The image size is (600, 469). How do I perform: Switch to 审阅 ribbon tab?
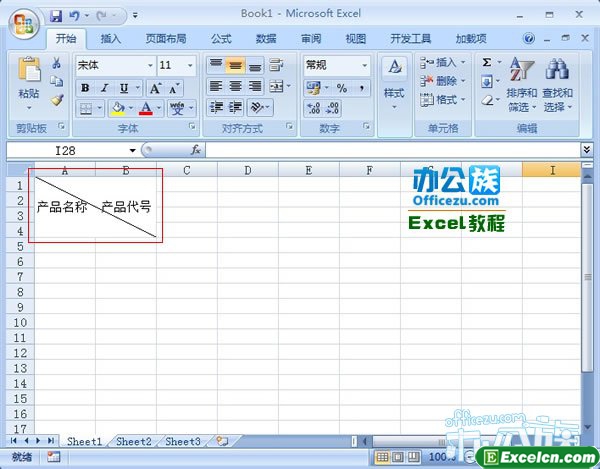coord(311,39)
